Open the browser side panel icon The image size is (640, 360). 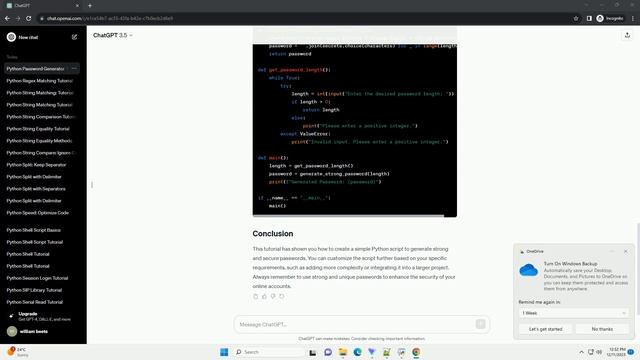pos(589,18)
